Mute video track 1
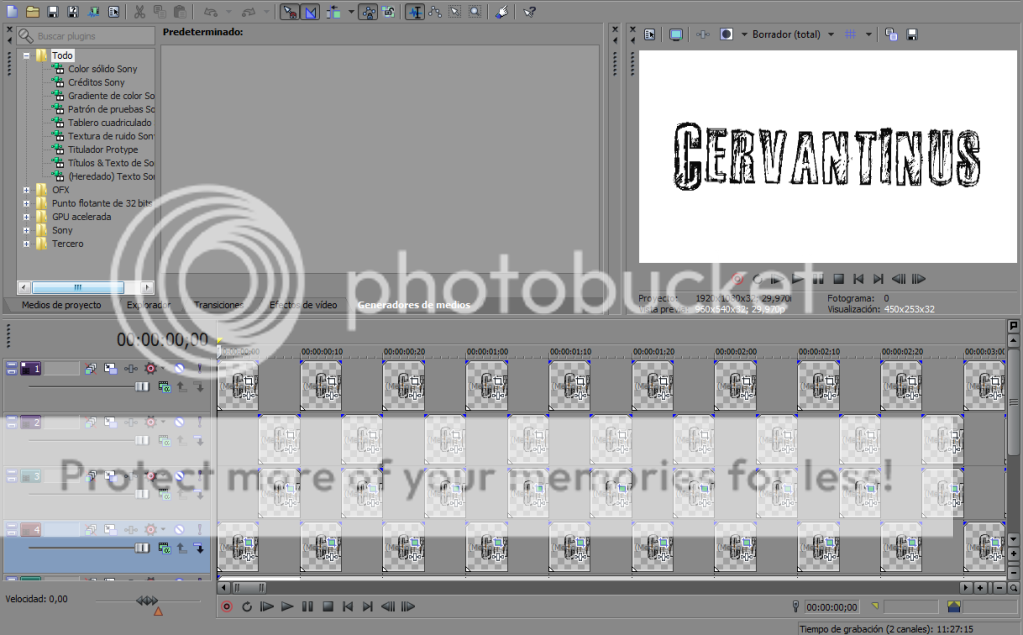 click(179, 369)
